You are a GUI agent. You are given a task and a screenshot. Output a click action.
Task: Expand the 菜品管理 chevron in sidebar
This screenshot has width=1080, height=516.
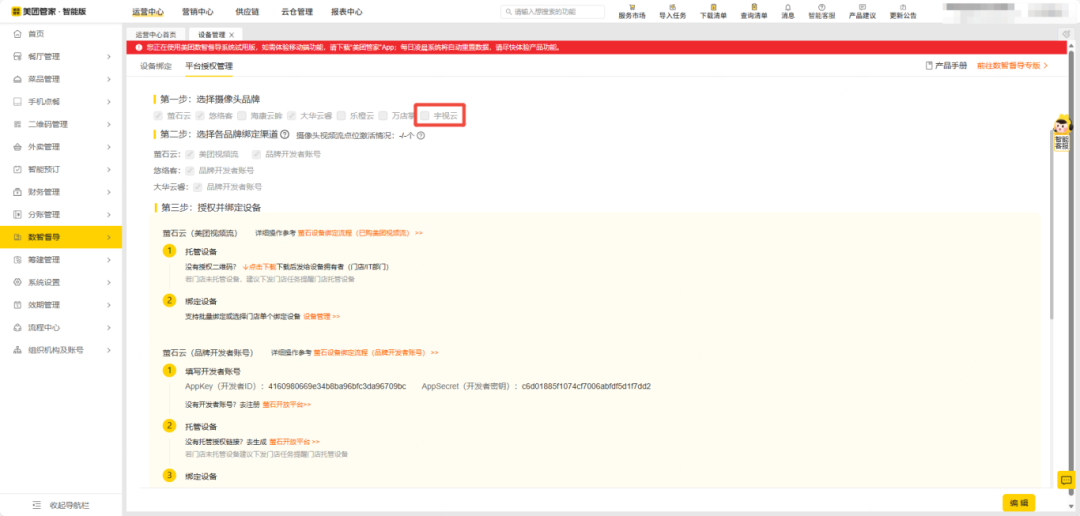click(109, 79)
